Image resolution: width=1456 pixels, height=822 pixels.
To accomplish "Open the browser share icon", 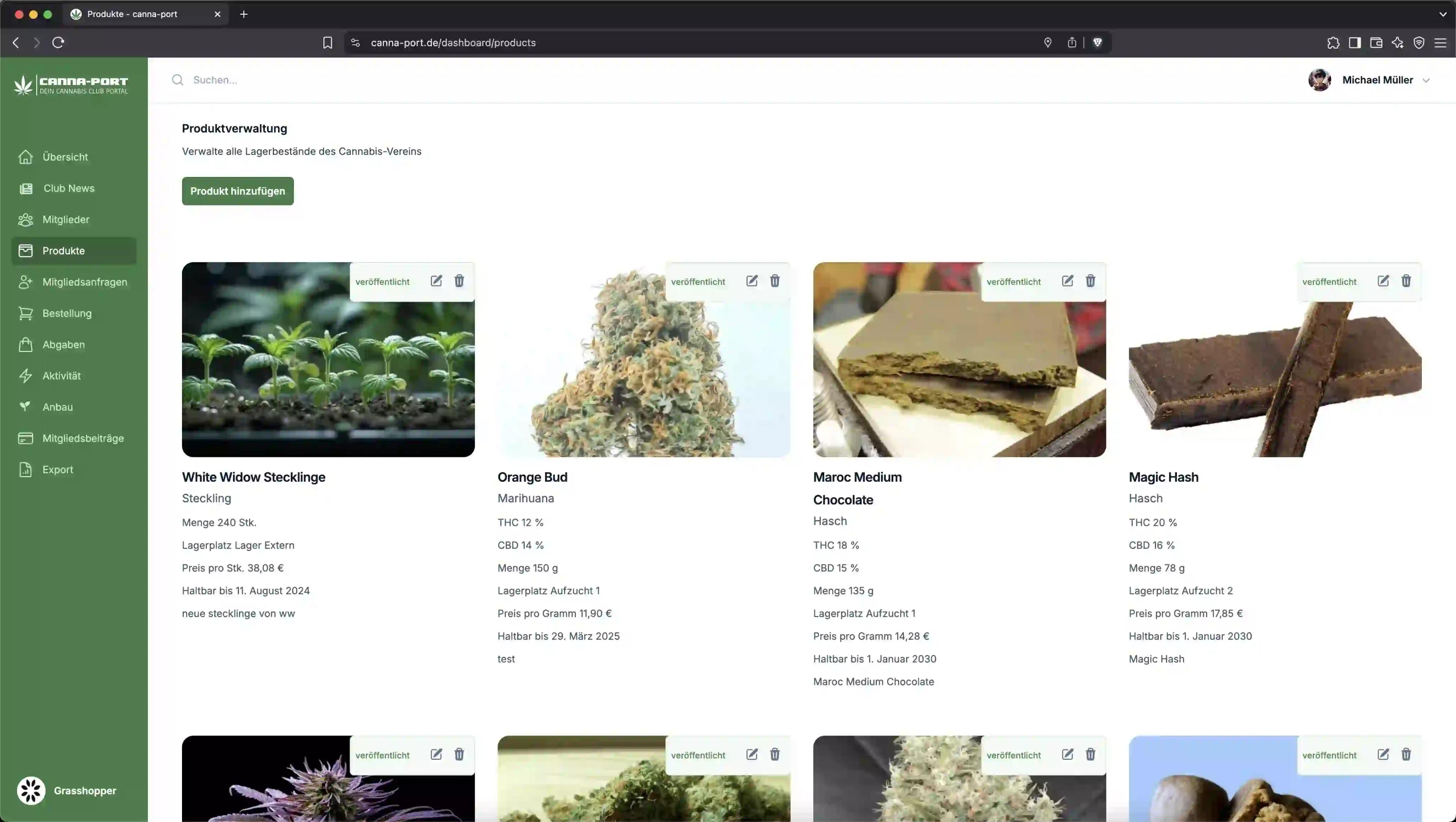I will pos(1072,42).
